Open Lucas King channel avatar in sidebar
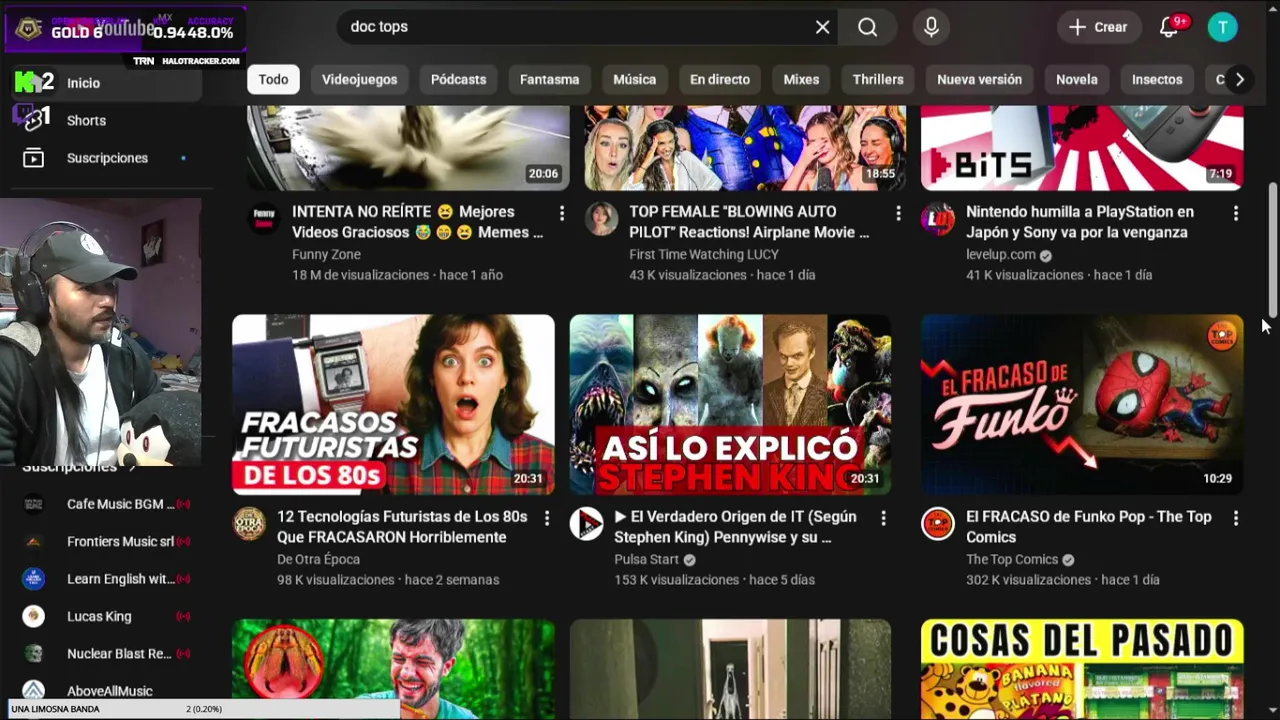The height and width of the screenshot is (720, 1280). pyautogui.click(x=34, y=616)
